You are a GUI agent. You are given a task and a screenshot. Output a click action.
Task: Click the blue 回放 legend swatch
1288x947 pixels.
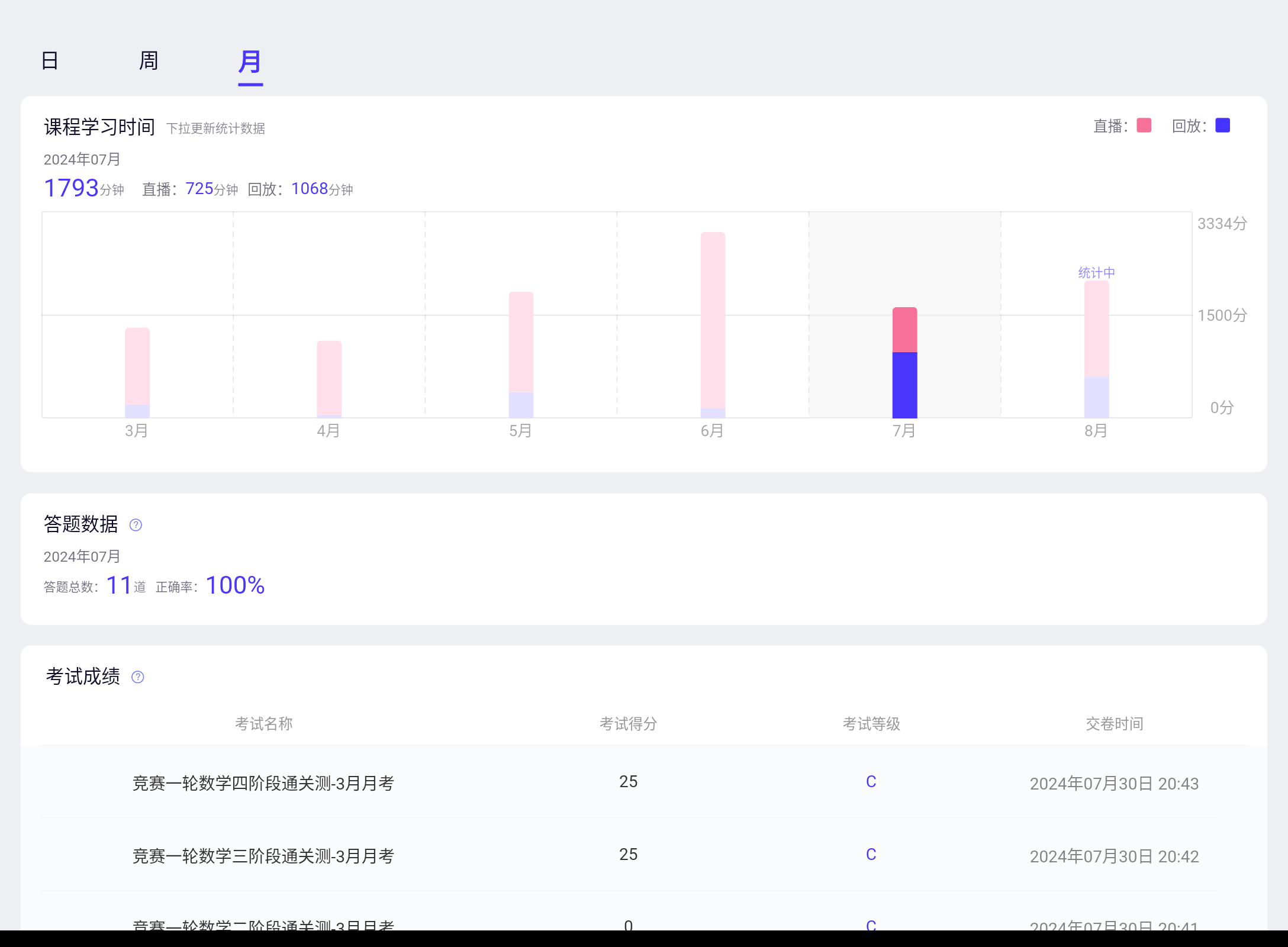click(x=1223, y=125)
